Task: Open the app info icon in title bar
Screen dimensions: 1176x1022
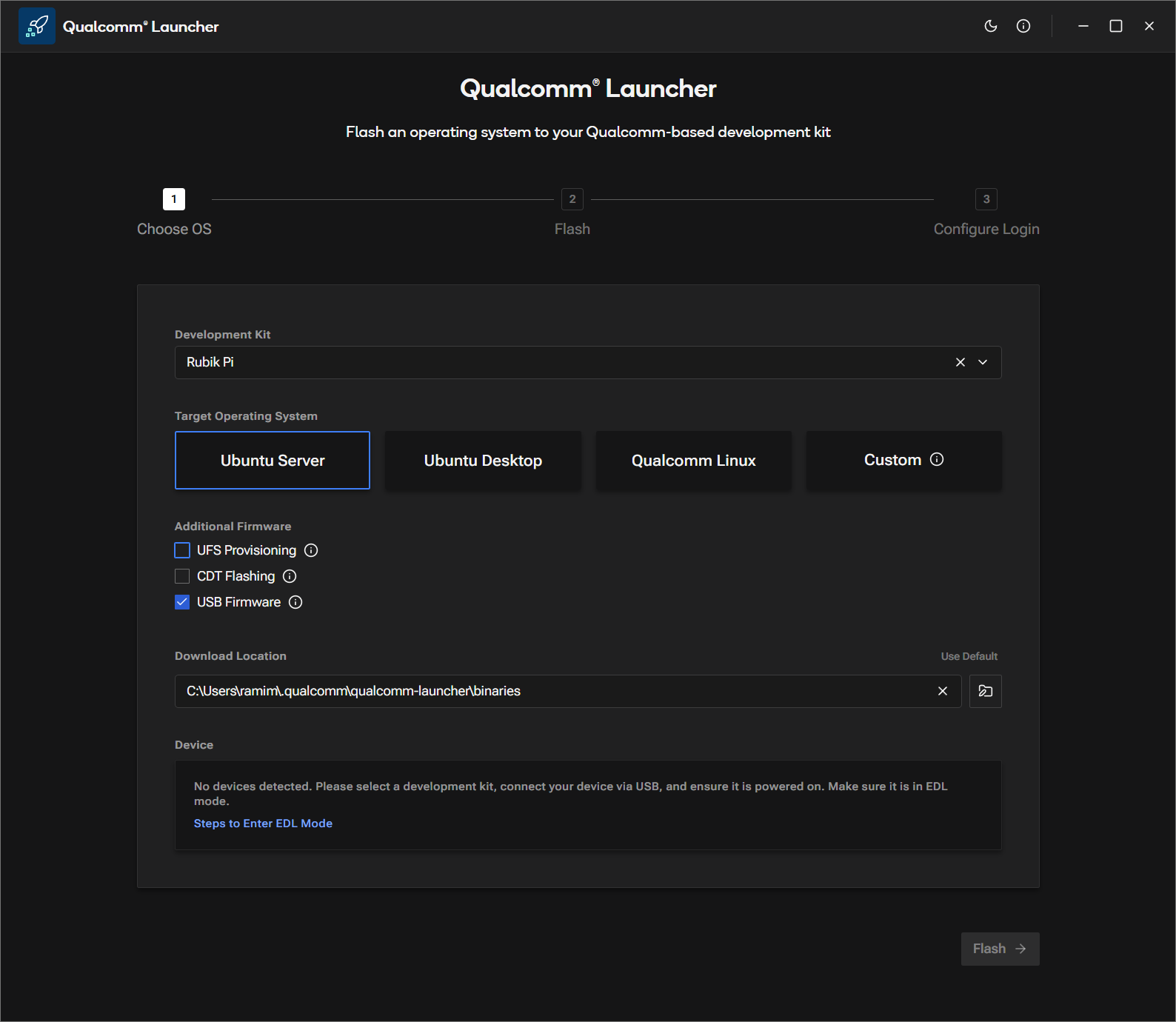Action: click(1023, 26)
